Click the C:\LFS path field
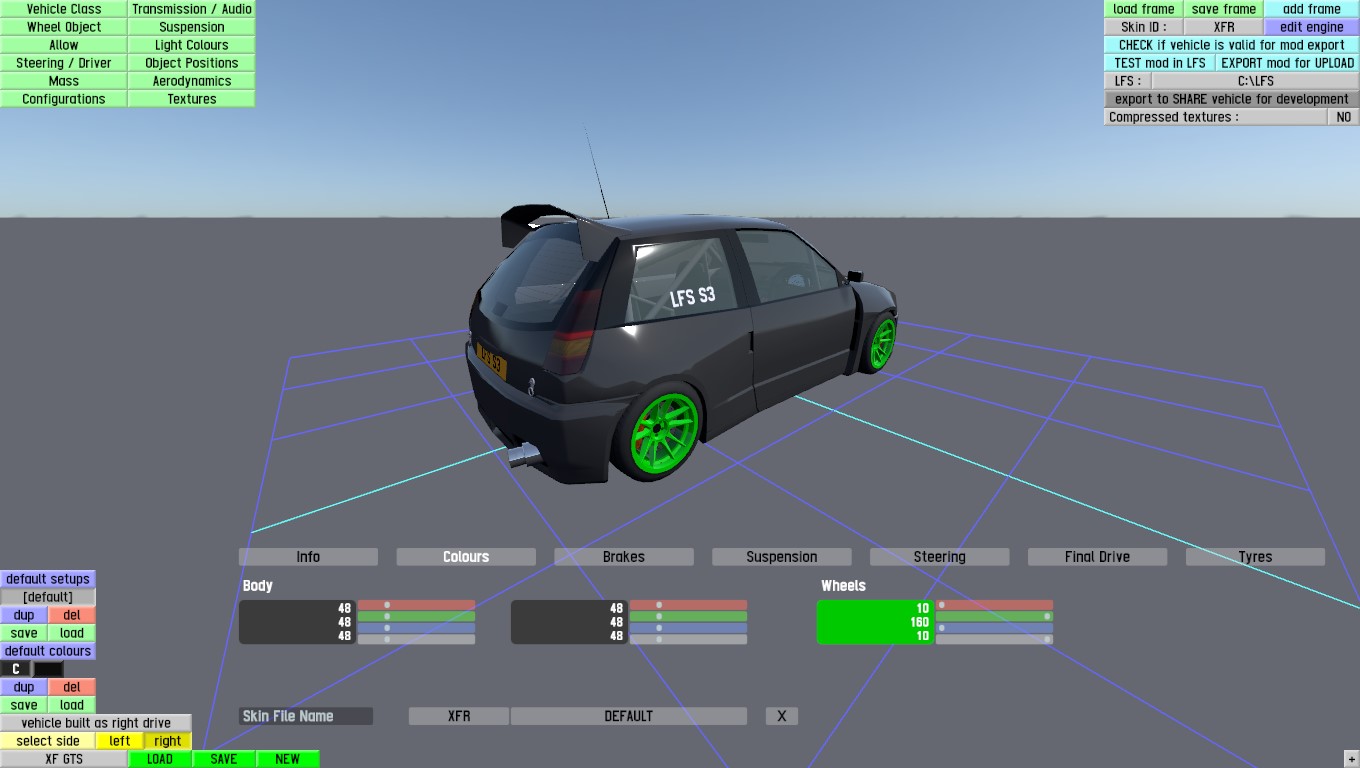The image size is (1360, 768). (1256, 81)
